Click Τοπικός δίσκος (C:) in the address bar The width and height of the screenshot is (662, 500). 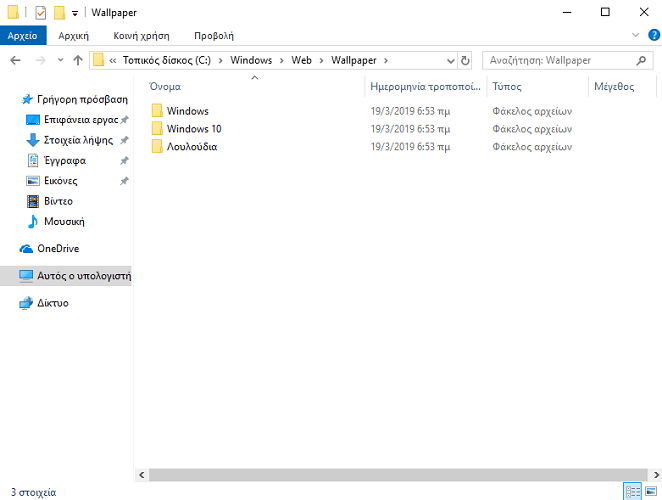tap(167, 60)
